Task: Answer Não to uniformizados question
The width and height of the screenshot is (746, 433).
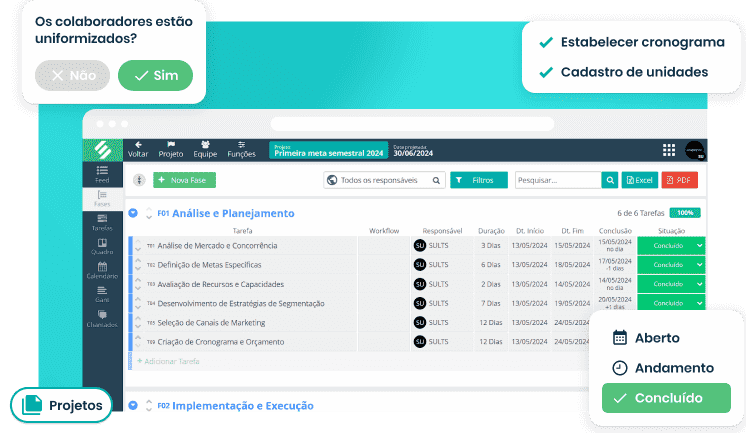Action: tap(72, 75)
